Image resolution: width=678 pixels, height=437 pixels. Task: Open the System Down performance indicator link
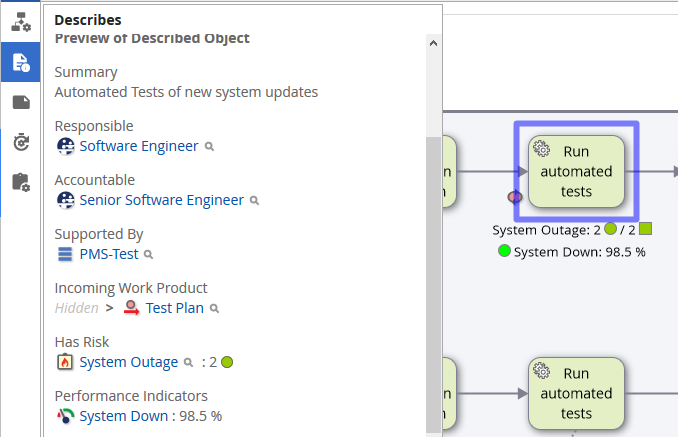coord(125,416)
